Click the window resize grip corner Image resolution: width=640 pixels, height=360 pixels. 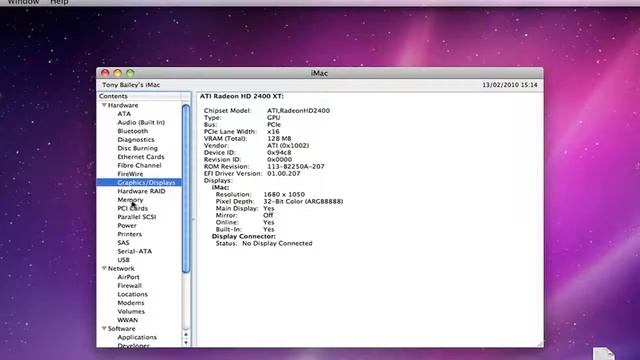540,344
